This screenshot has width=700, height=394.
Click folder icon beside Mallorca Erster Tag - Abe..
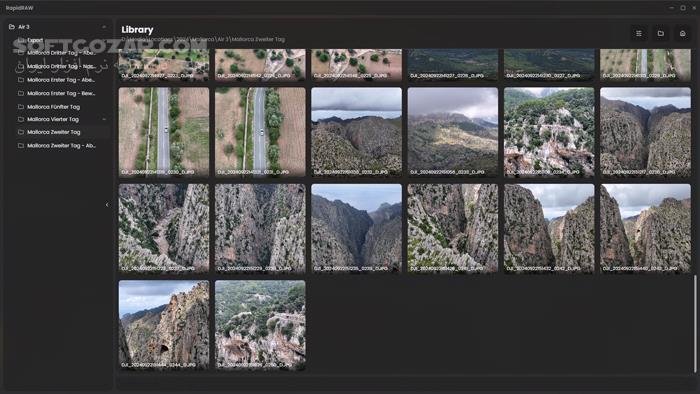click(x=21, y=80)
